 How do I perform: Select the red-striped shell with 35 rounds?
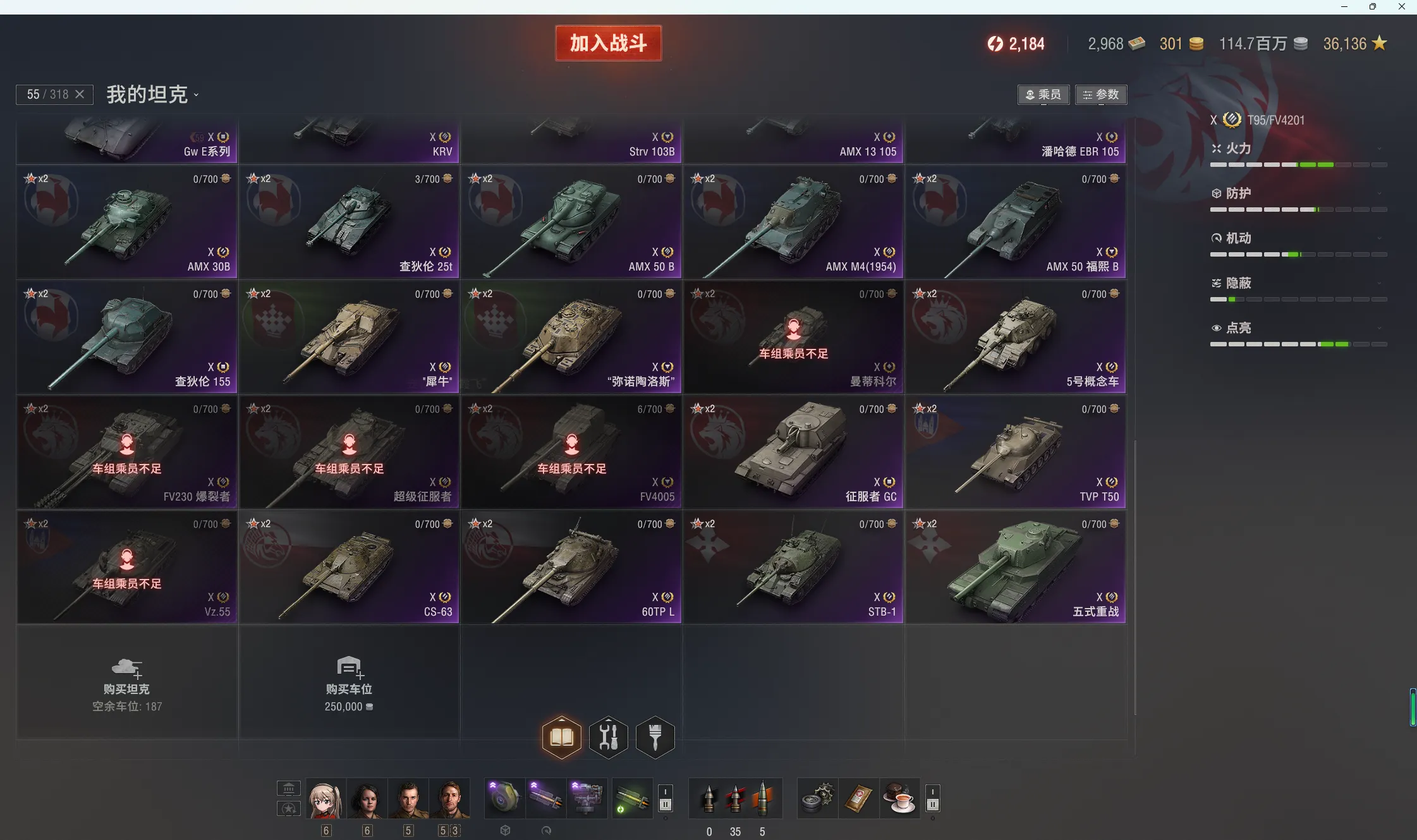tap(735, 799)
